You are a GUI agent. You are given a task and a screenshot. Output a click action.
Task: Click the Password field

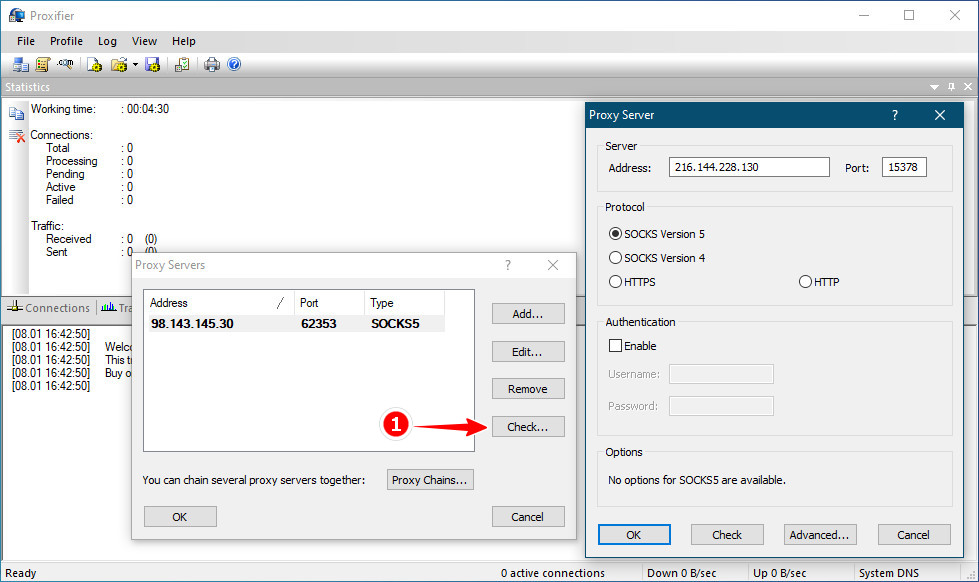click(x=721, y=406)
